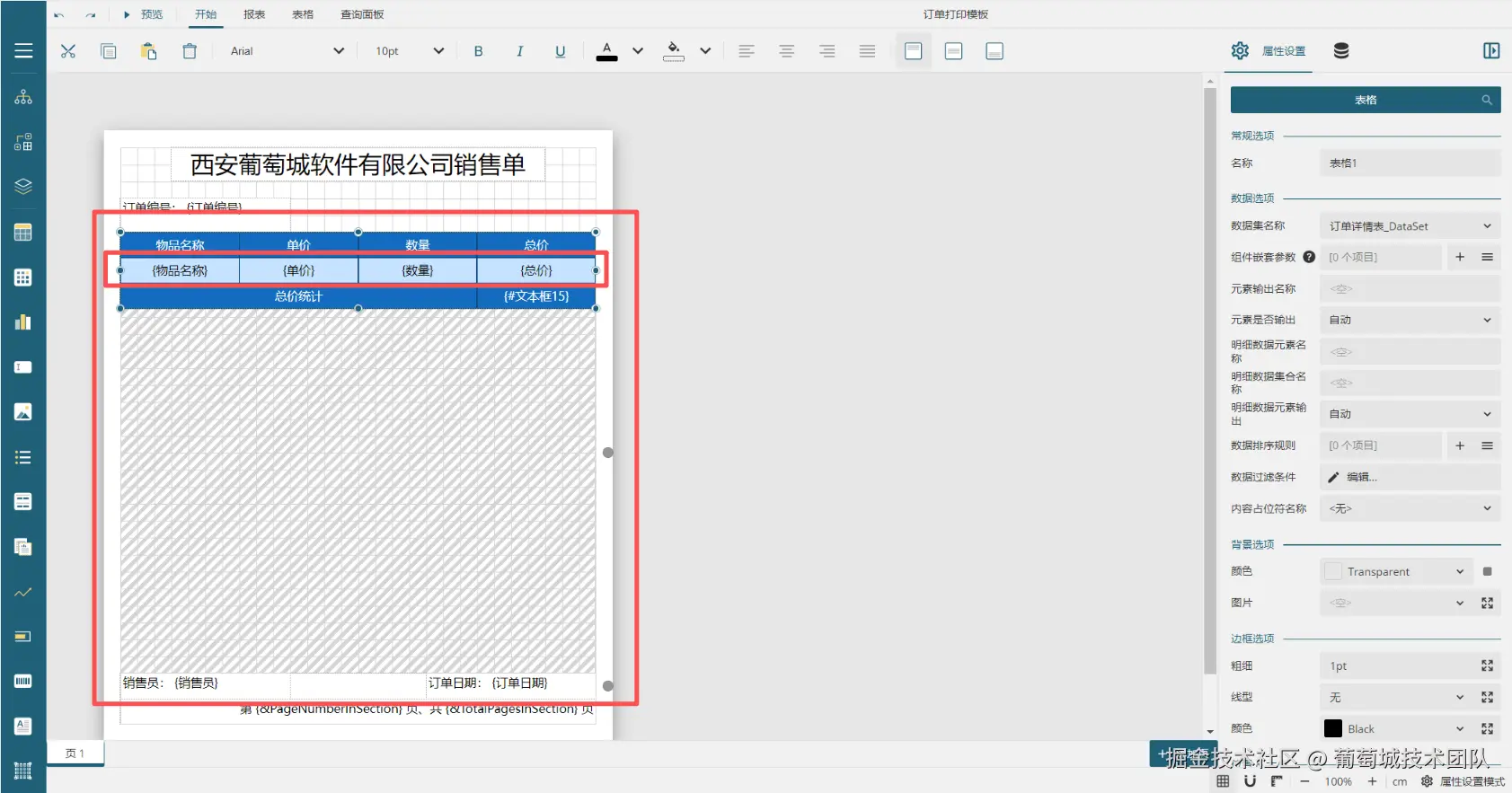Click the redo arrow
The image size is (1512, 793).
click(x=91, y=14)
